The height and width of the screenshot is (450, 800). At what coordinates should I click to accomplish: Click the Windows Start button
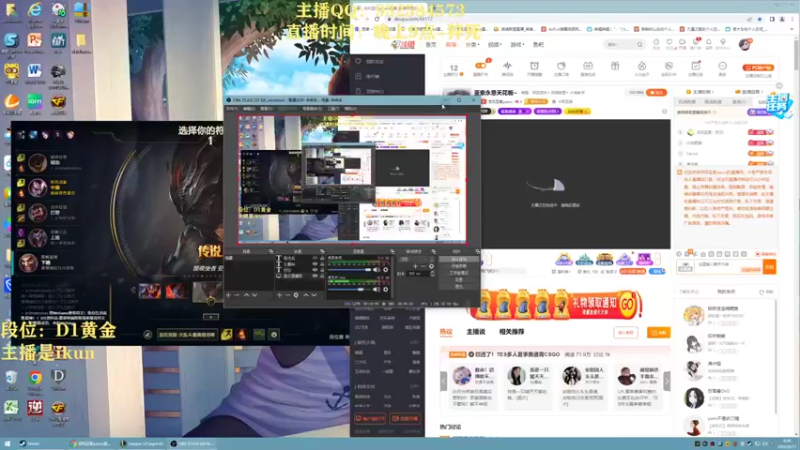click(x=7, y=443)
